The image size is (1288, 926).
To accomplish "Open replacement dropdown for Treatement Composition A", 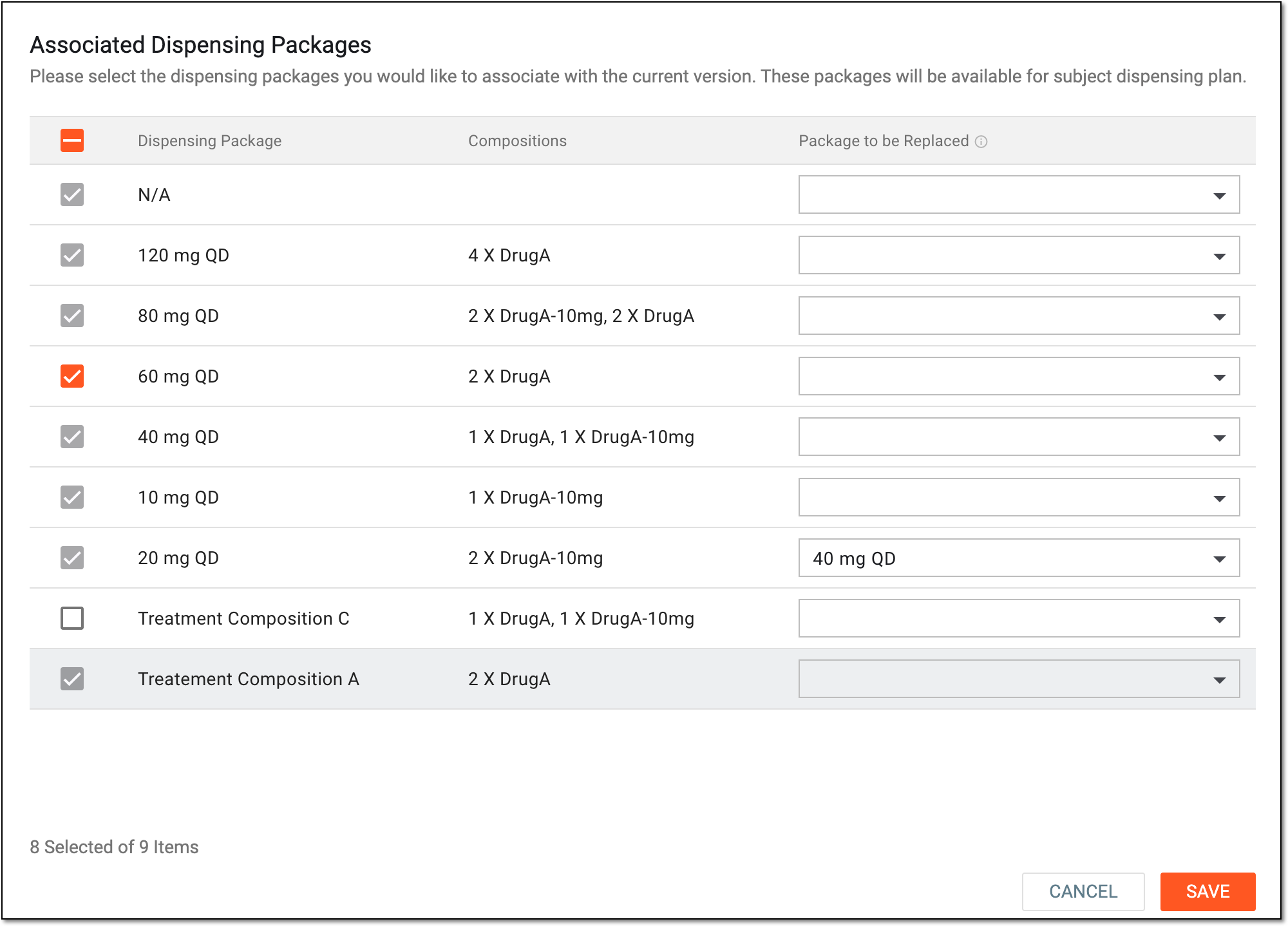I will tap(1019, 679).
